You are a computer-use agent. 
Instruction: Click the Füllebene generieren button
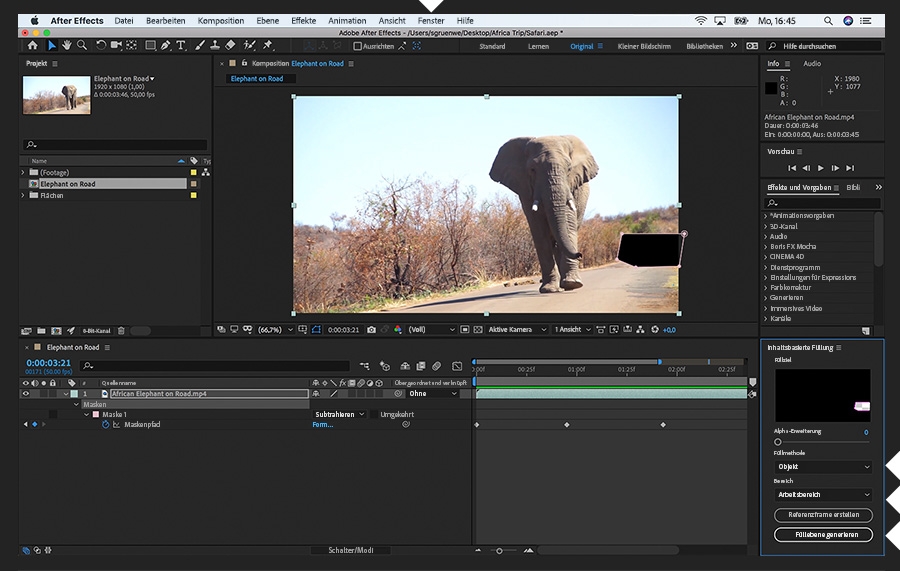click(x=823, y=535)
